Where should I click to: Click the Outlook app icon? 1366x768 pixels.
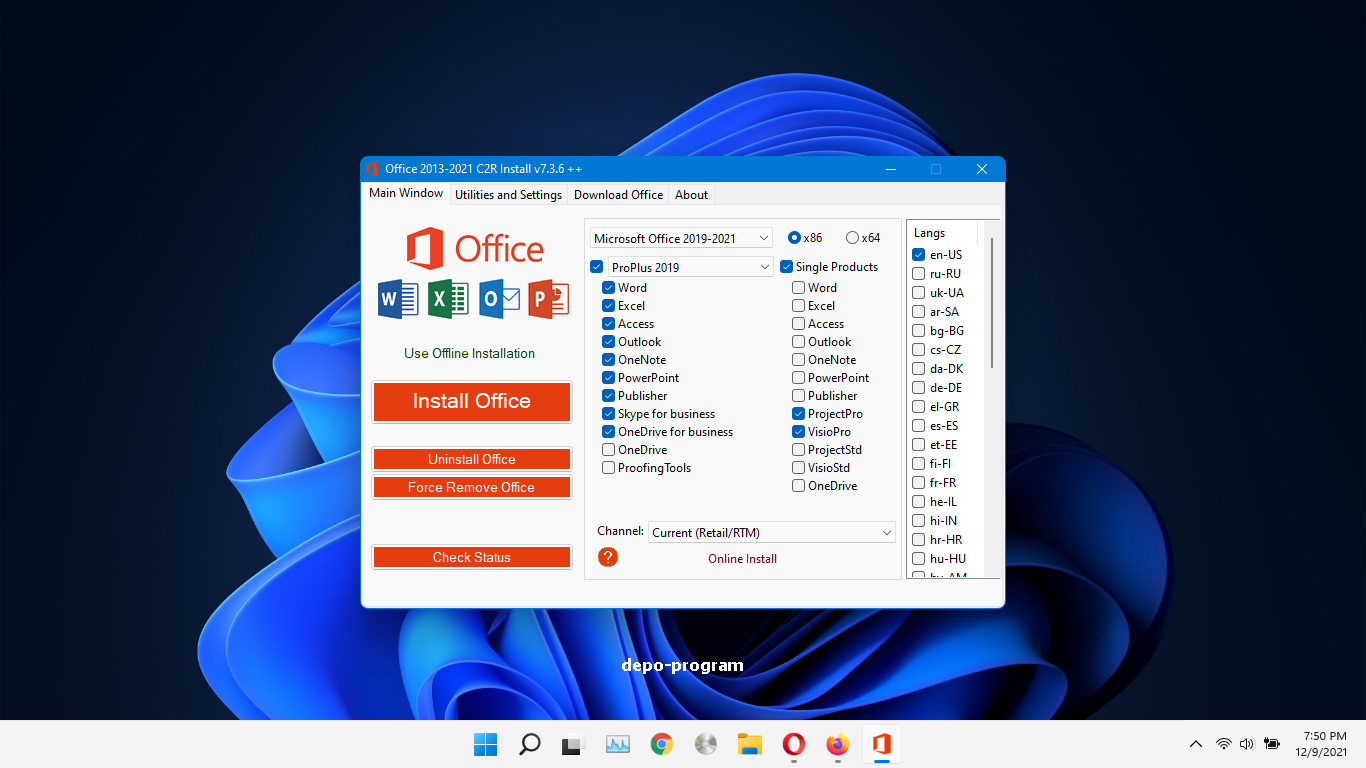click(x=497, y=299)
